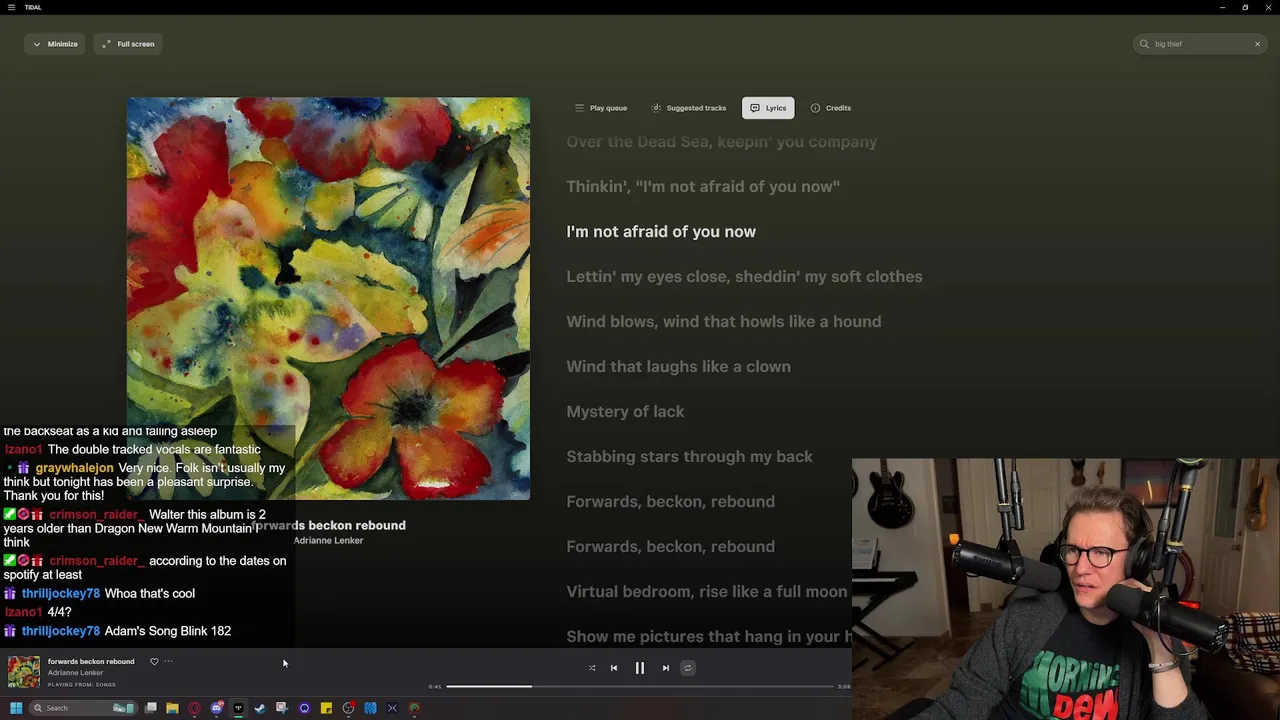Open Task View on taskbar
1280x720 pixels.
tap(151, 708)
